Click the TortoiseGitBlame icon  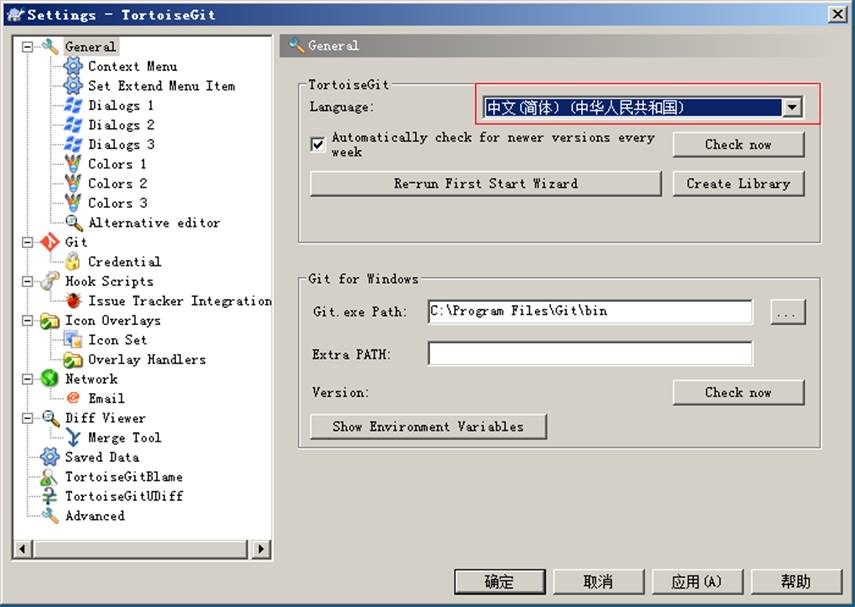(x=49, y=477)
